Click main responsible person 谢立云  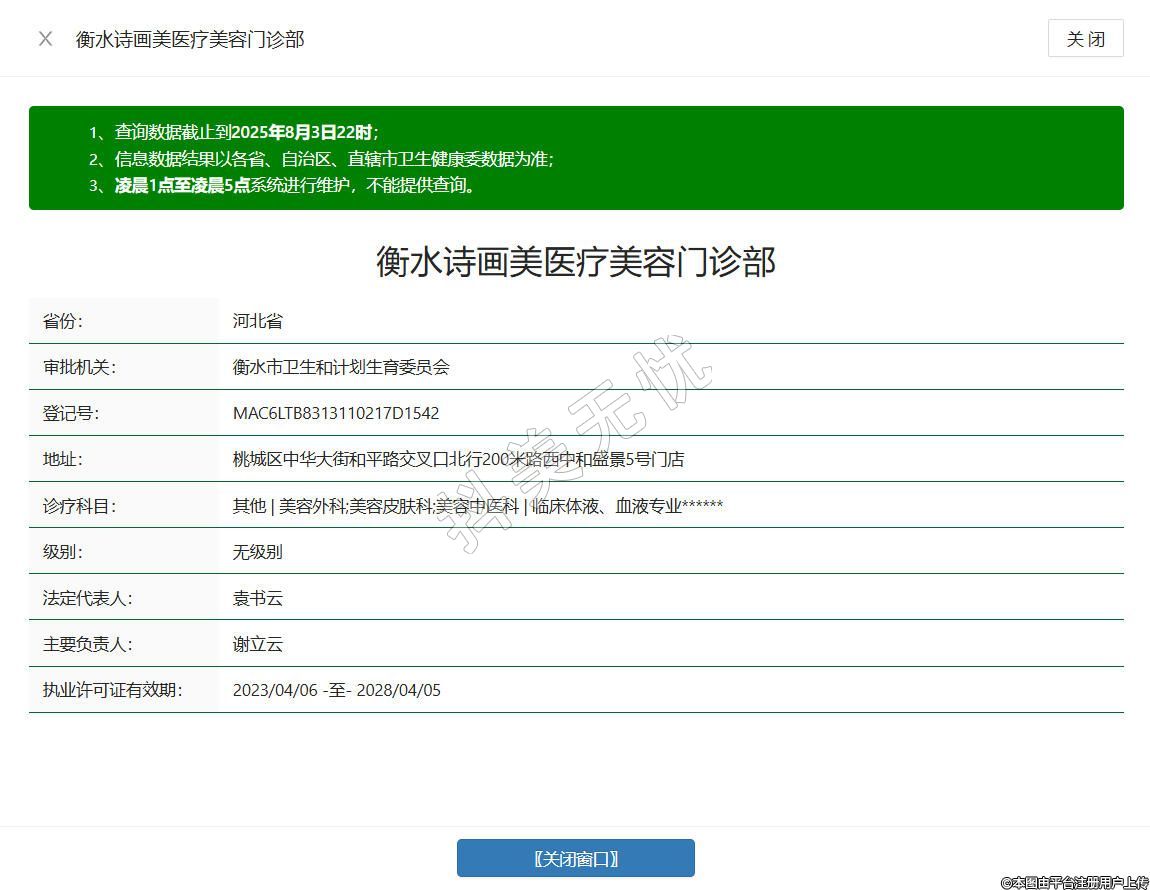(258, 644)
